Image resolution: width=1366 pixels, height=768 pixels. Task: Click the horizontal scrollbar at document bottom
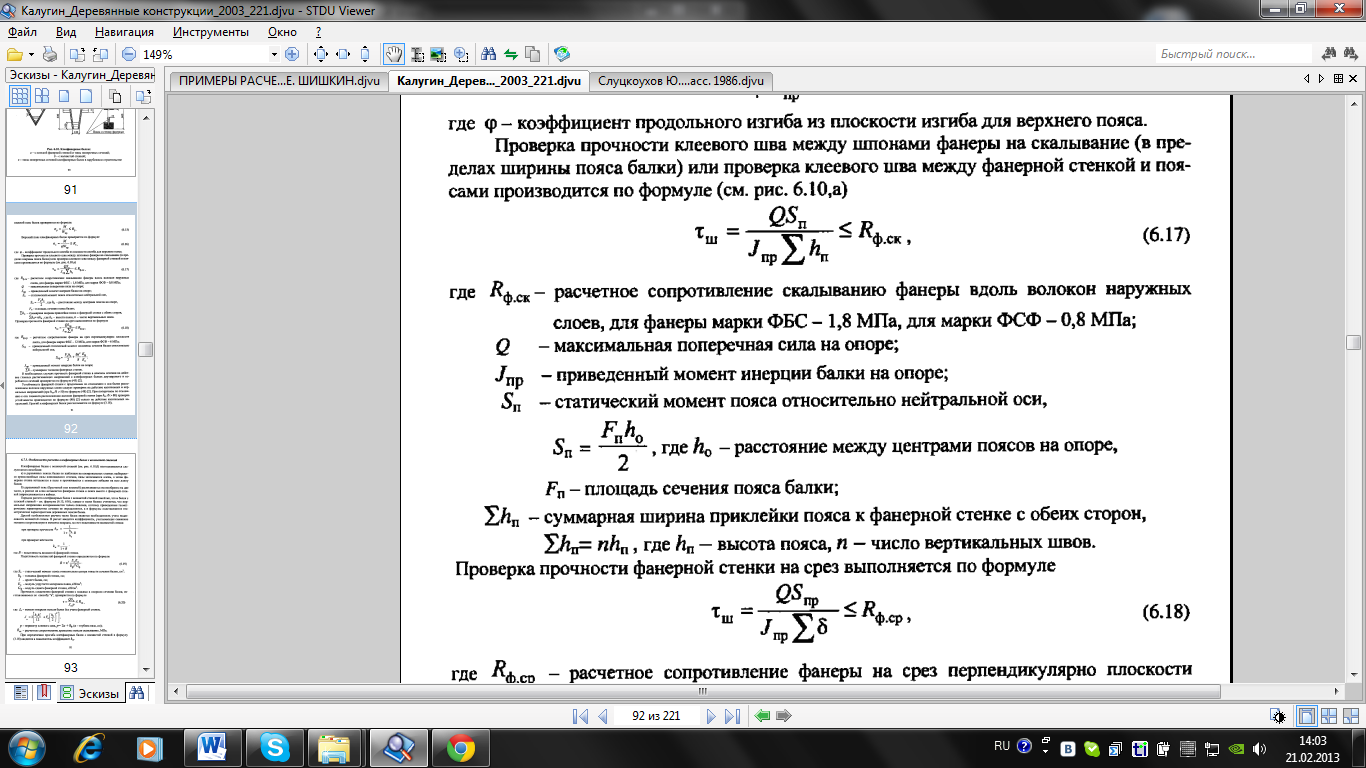(x=755, y=691)
